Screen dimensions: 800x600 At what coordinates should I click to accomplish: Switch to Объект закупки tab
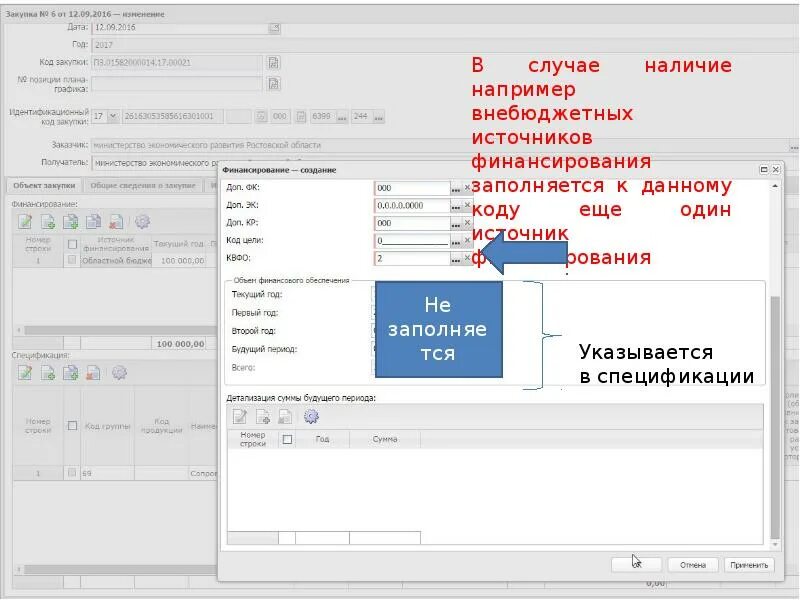[x=47, y=184]
